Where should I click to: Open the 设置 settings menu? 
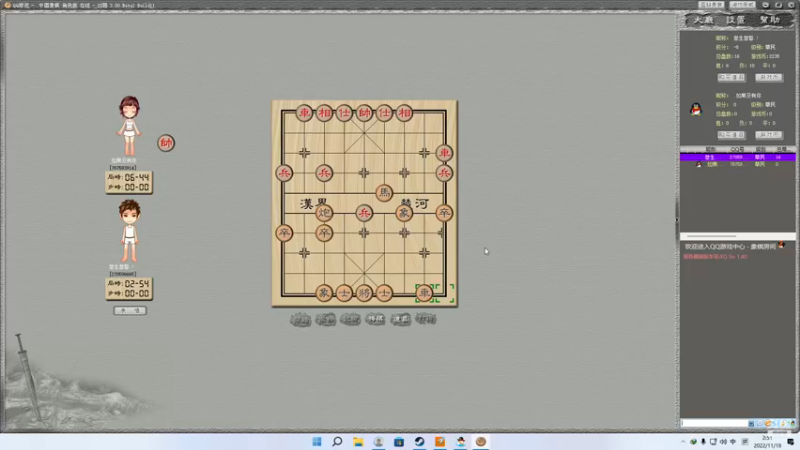click(736, 20)
